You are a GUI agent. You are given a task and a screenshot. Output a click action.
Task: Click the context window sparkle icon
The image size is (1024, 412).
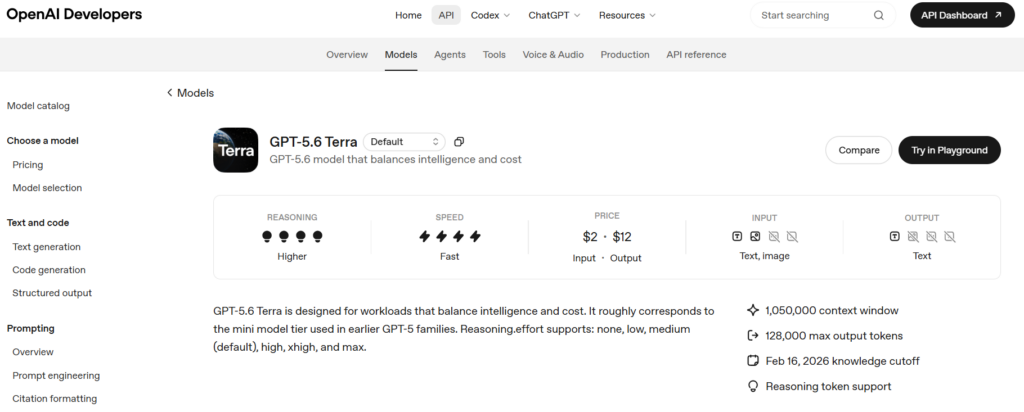tap(753, 310)
